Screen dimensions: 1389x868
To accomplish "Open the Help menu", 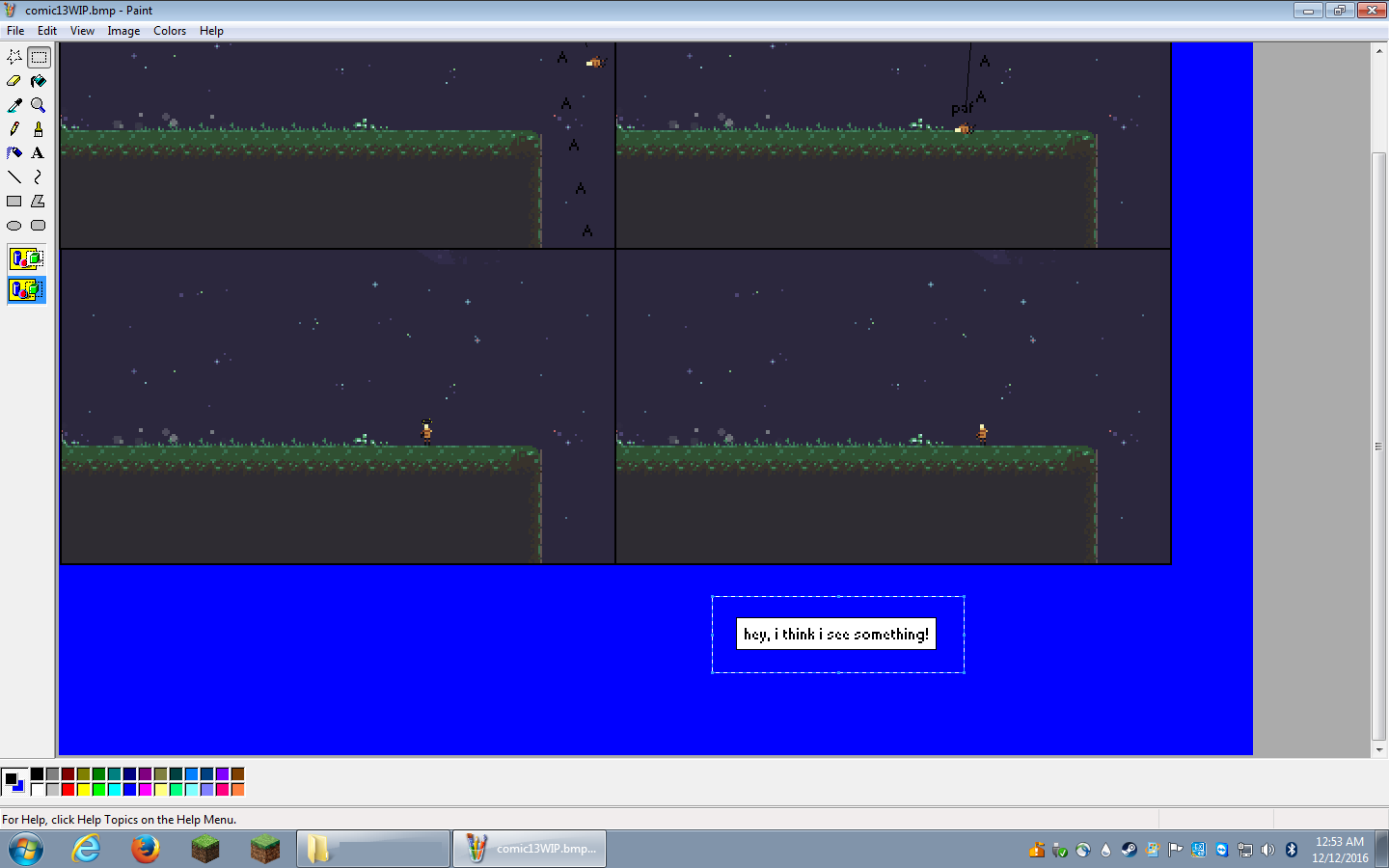I will pos(211,31).
